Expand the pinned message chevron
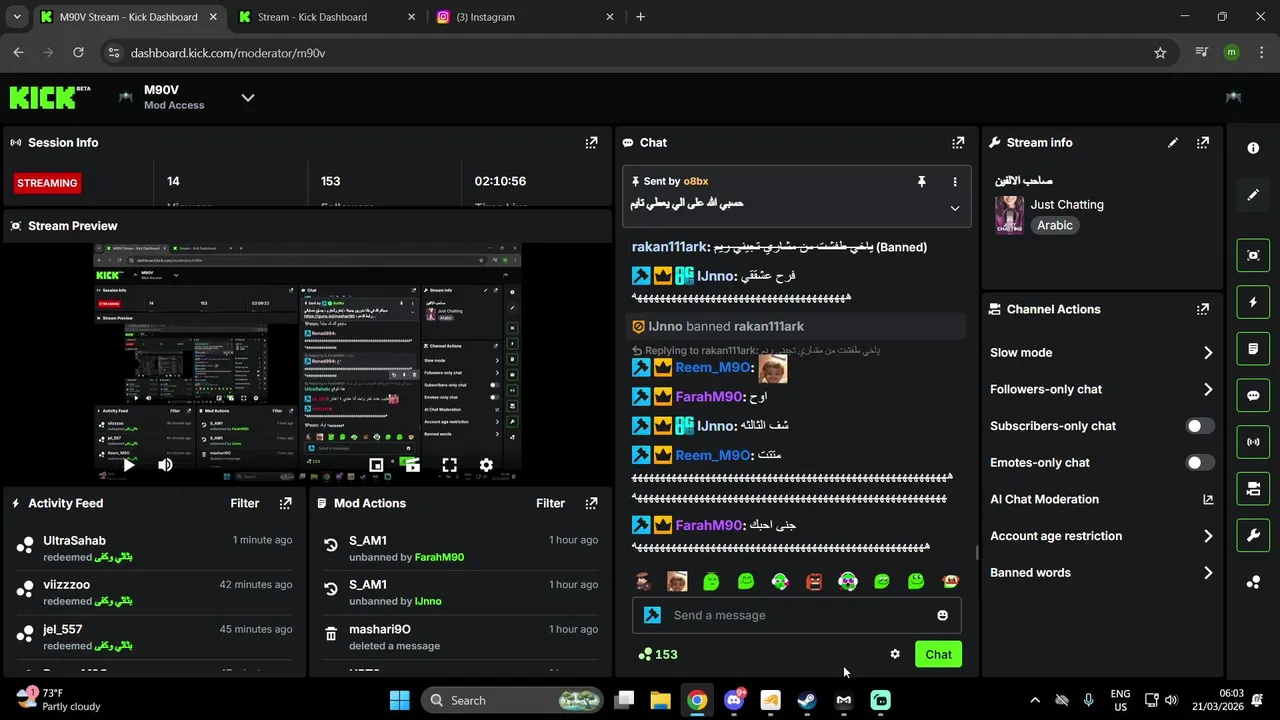Screen dimensions: 1280x720 click(955, 208)
